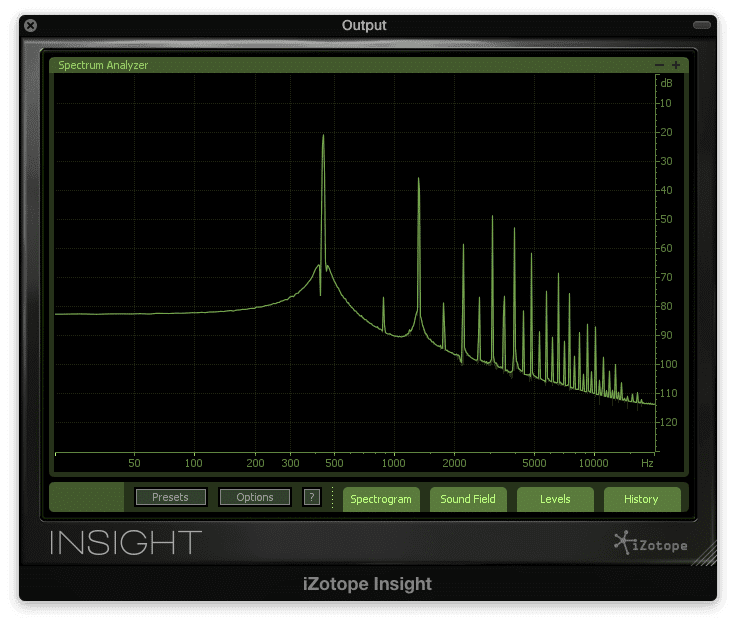This screenshot has width=736, height=624.
Task: Click the minus icon in the Spectrum Analyzer header
Action: click(x=659, y=65)
